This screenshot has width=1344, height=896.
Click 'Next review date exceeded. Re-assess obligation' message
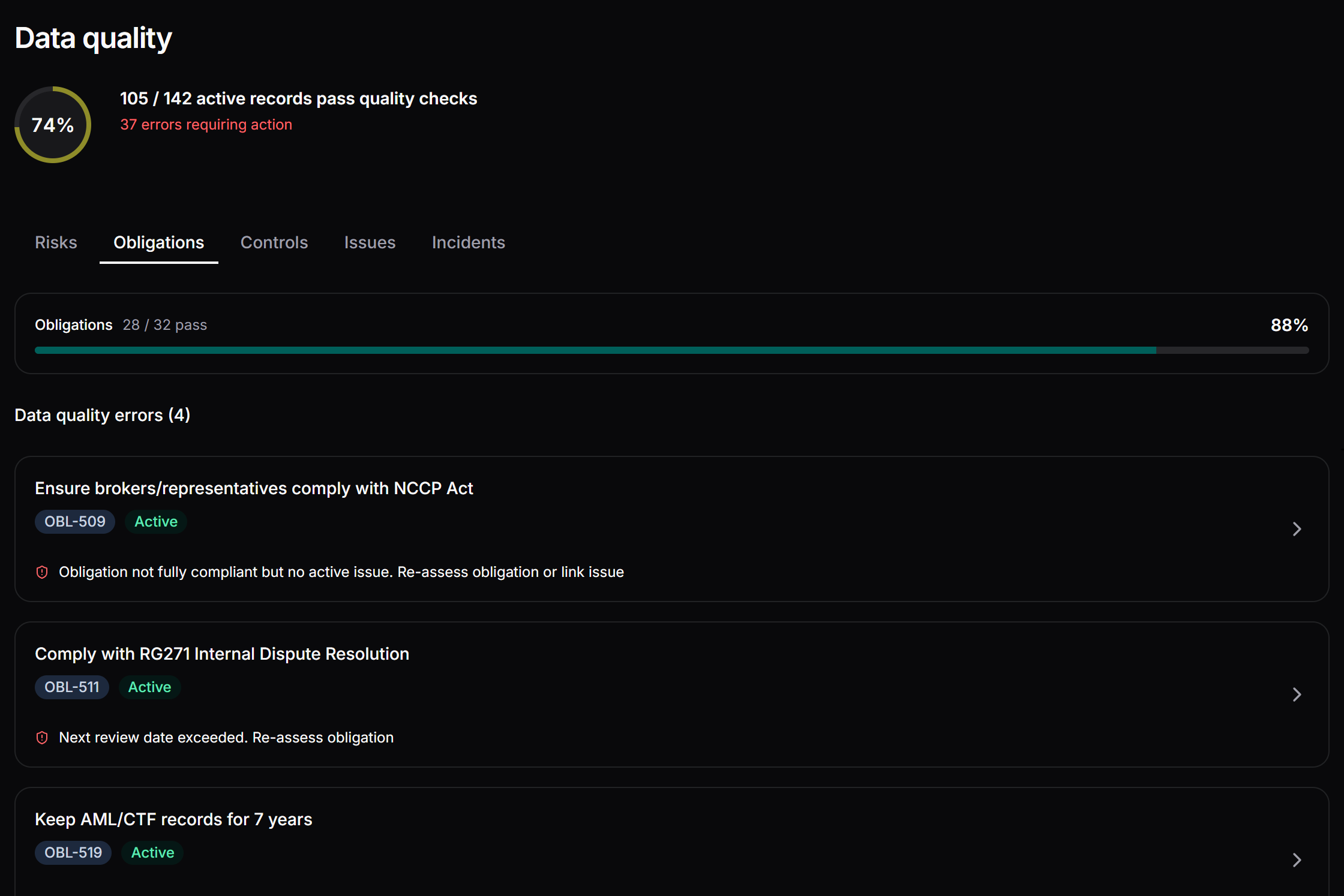point(226,738)
